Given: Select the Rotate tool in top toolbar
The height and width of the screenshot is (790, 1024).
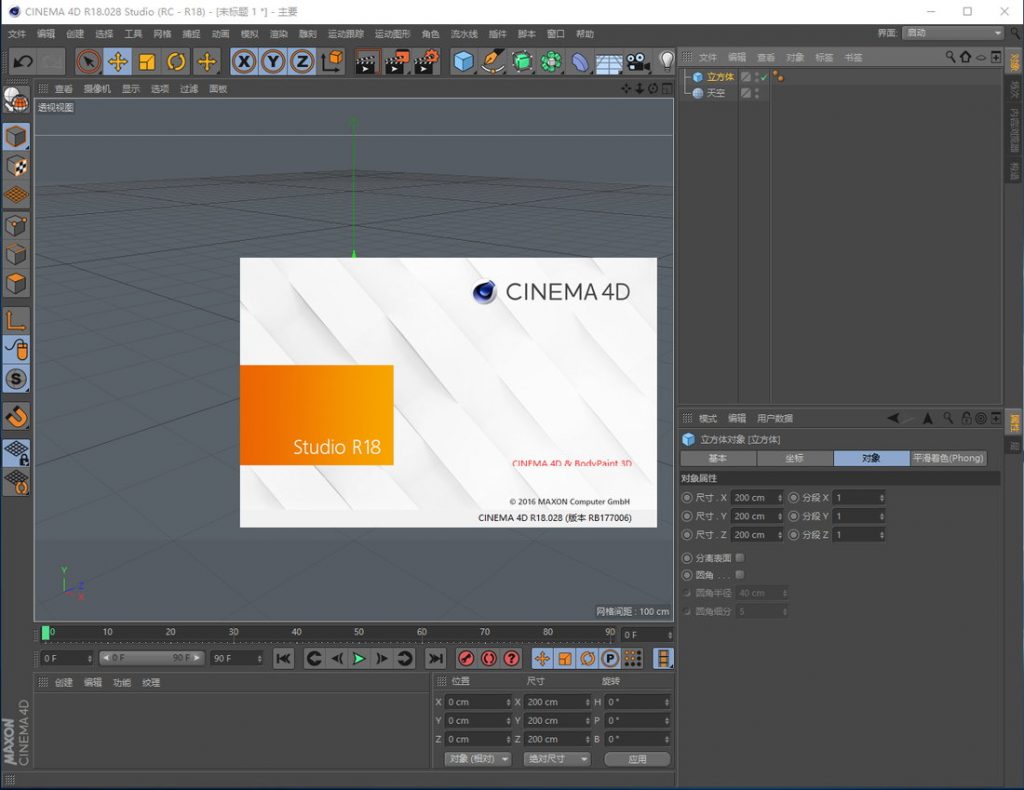Looking at the screenshot, I should 177,62.
